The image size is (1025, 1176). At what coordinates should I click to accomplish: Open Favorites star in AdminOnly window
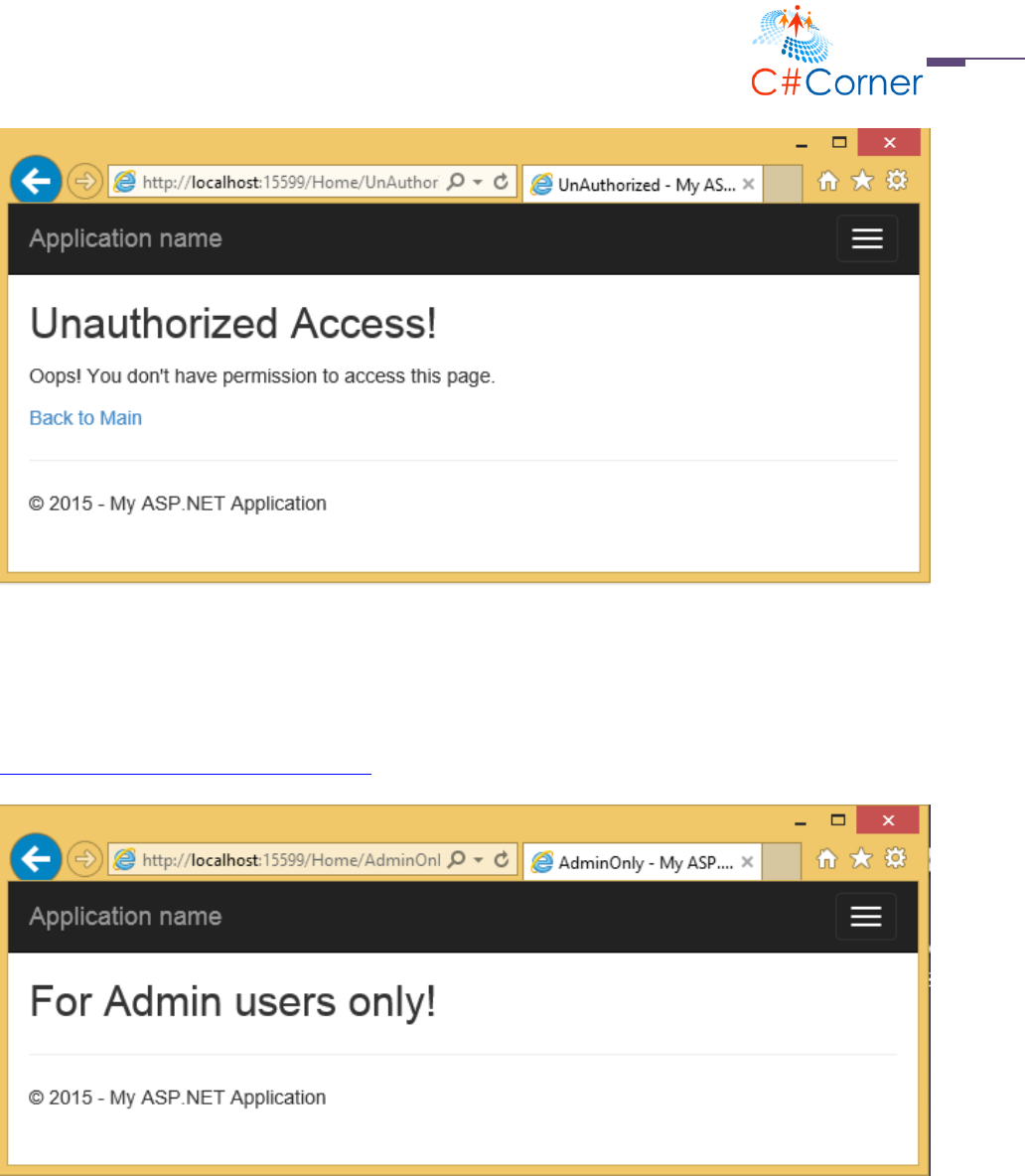(861, 858)
